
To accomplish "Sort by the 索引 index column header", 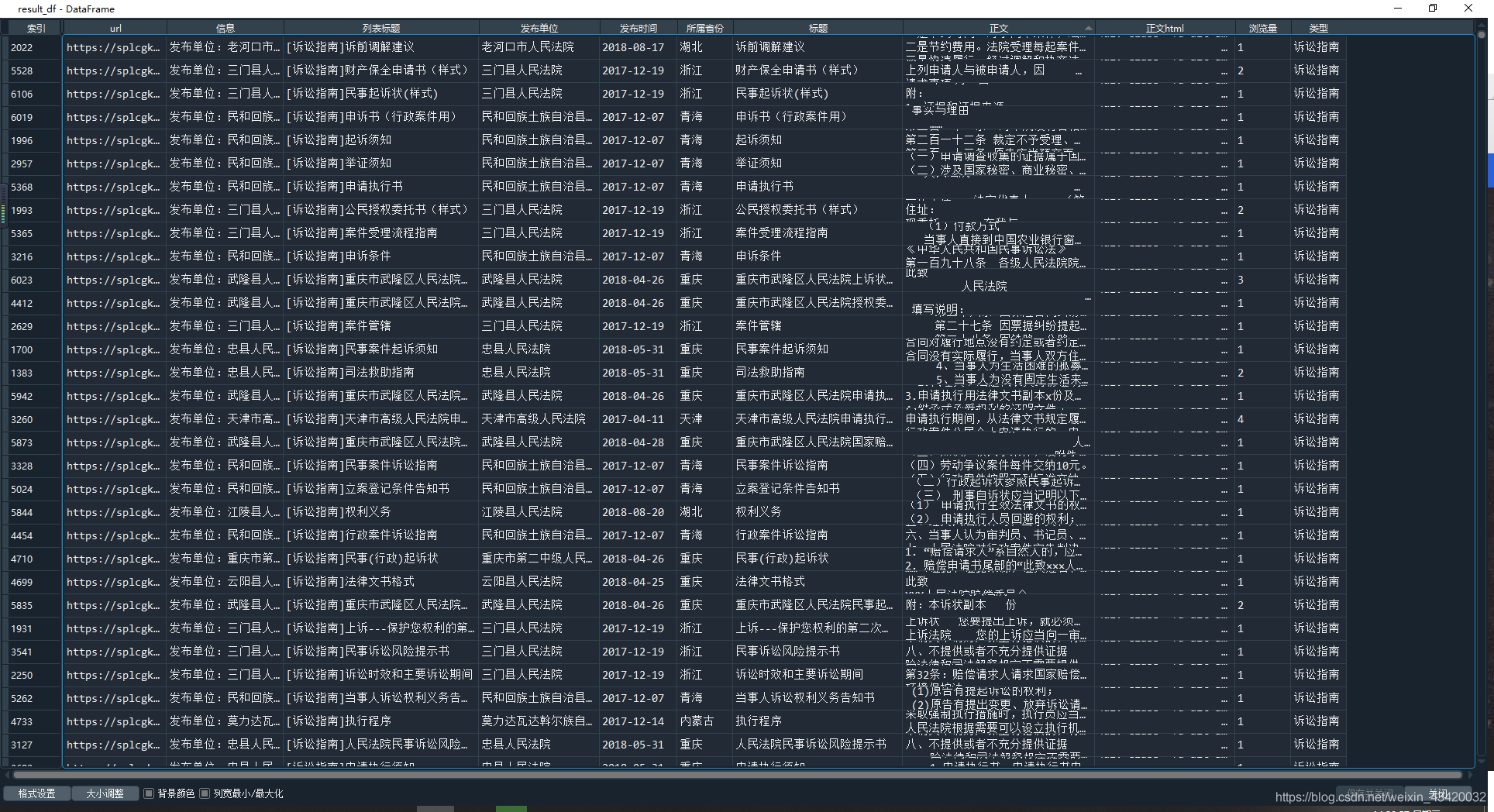I will point(36,28).
